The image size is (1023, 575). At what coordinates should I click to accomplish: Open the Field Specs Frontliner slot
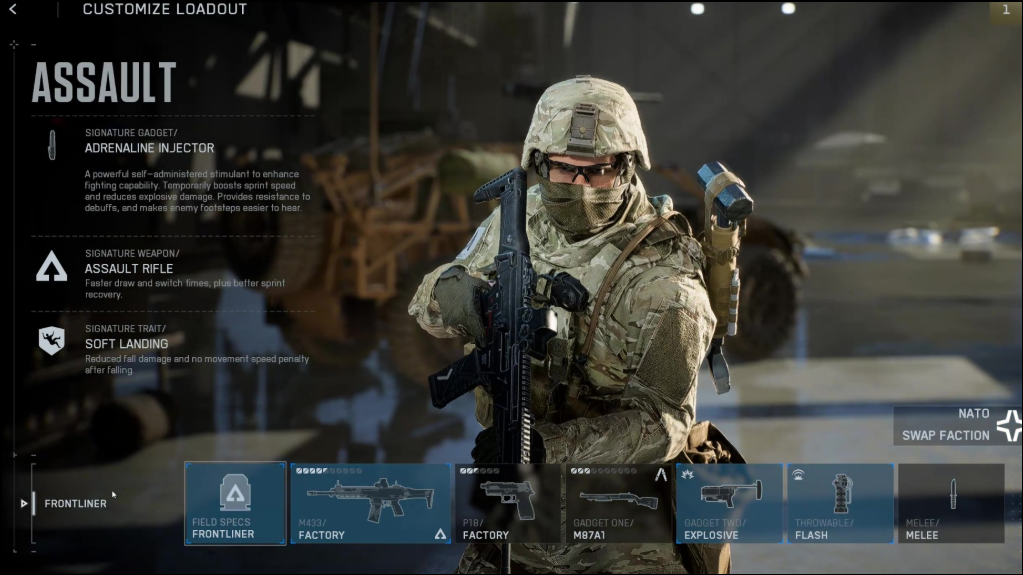pyautogui.click(x=236, y=503)
